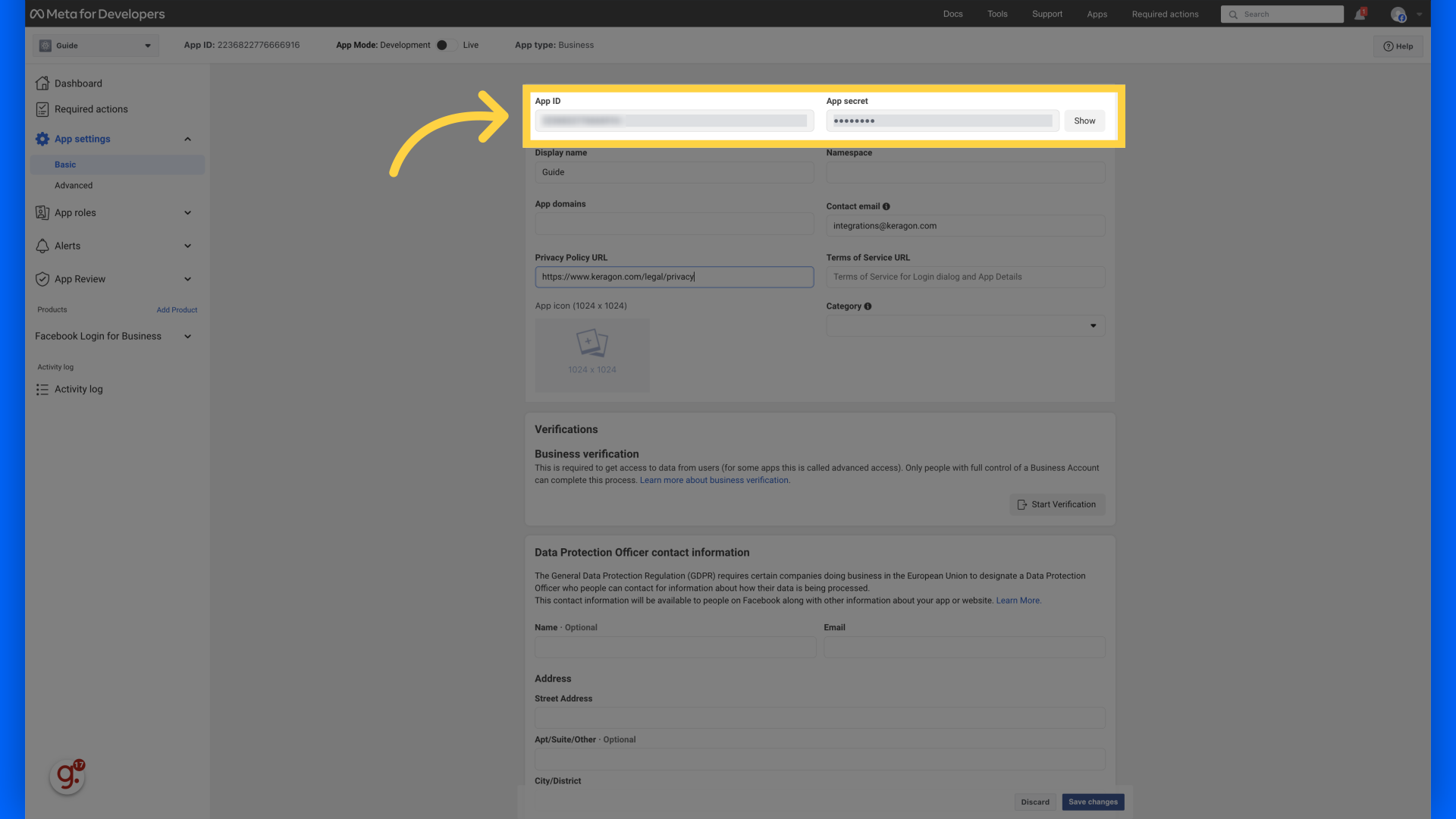Click the Privacy Policy URL field
This screenshot has width=1456, height=819.
[674, 277]
